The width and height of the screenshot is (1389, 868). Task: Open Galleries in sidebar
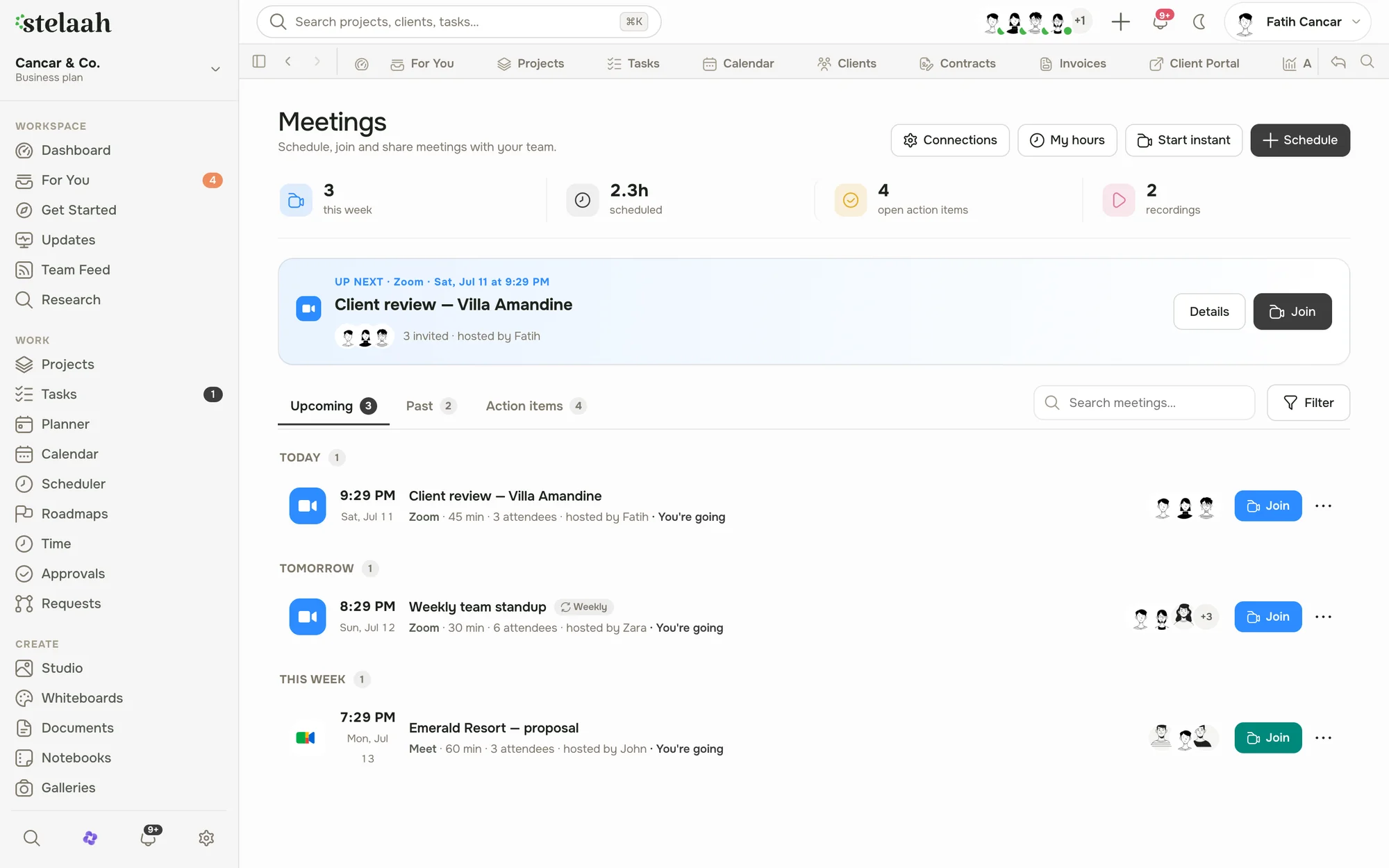pyautogui.click(x=118, y=787)
